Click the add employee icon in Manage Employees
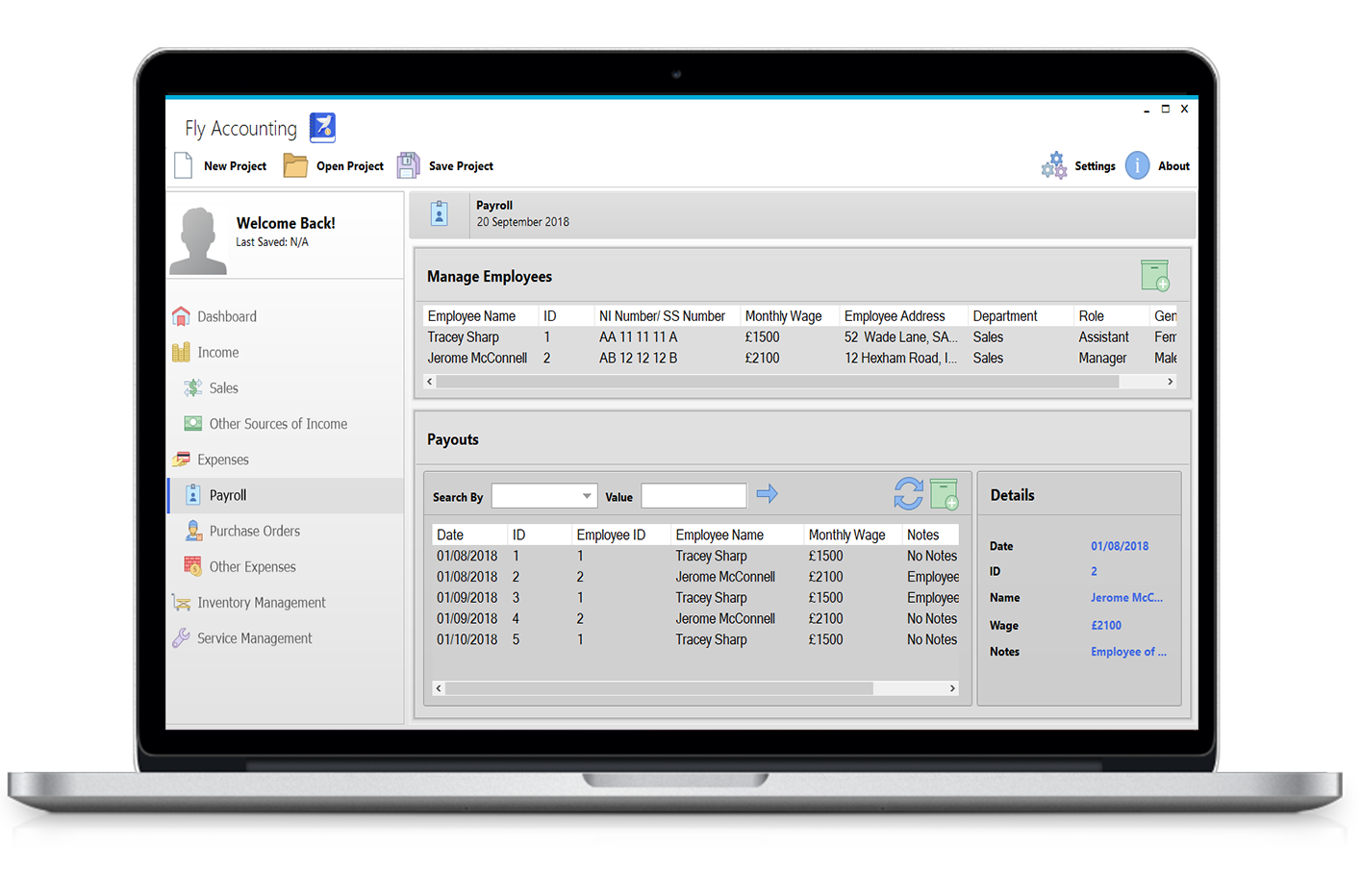The width and height of the screenshot is (1362, 896). 1155,276
